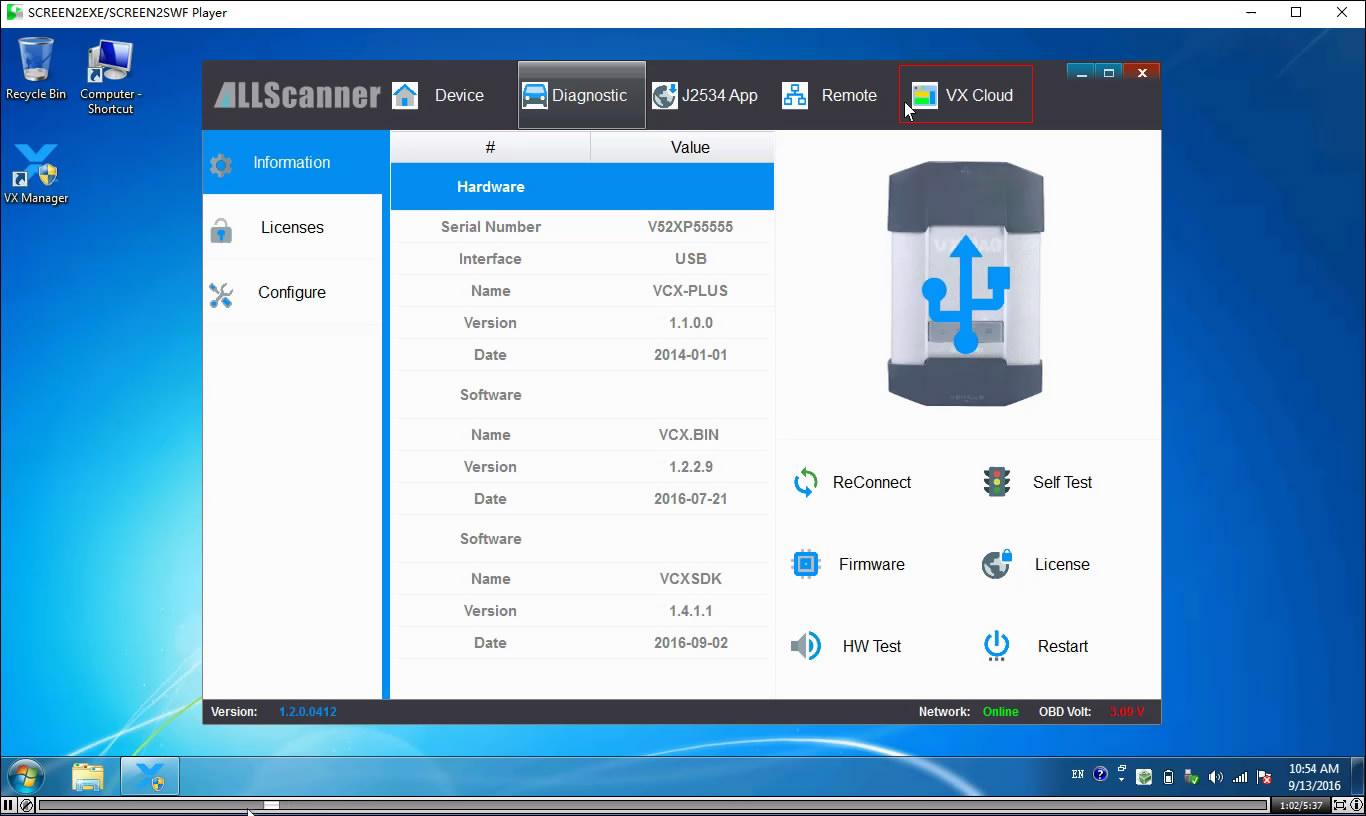Screen dimensions: 1366x816
Task: Click the player info icon
Action: point(1357,805)
